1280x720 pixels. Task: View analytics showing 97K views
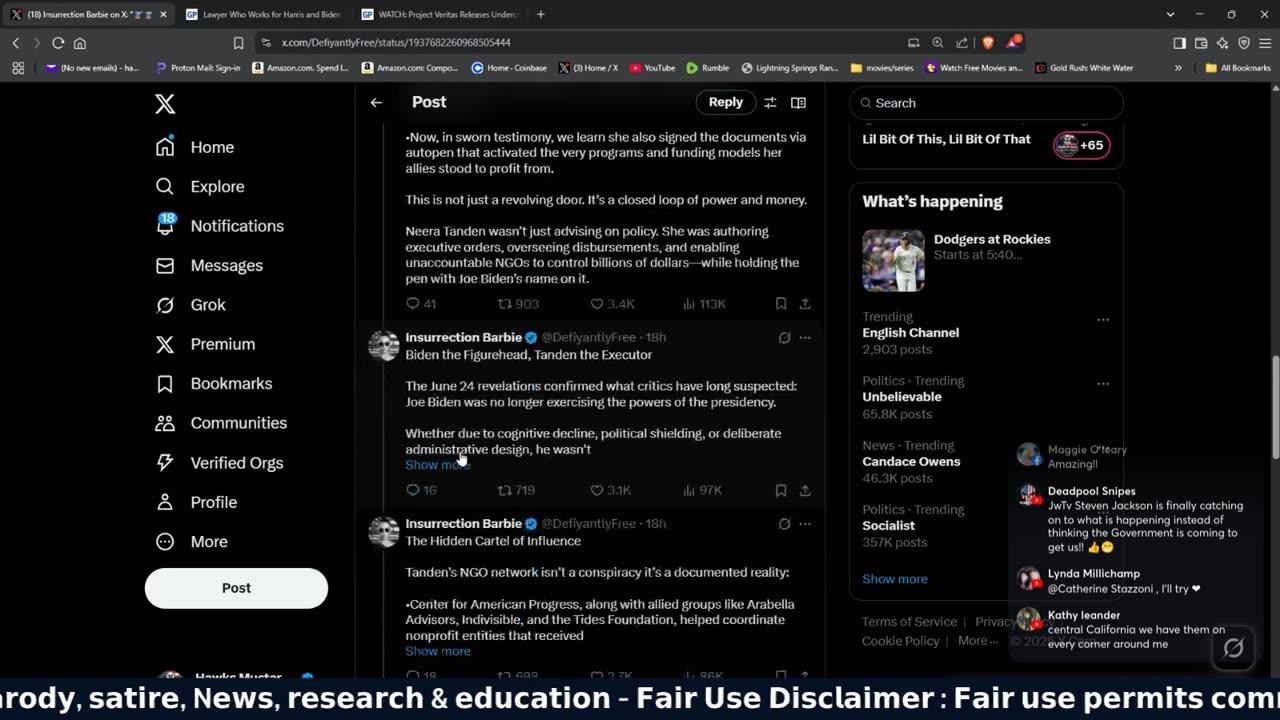click(704, 490)
